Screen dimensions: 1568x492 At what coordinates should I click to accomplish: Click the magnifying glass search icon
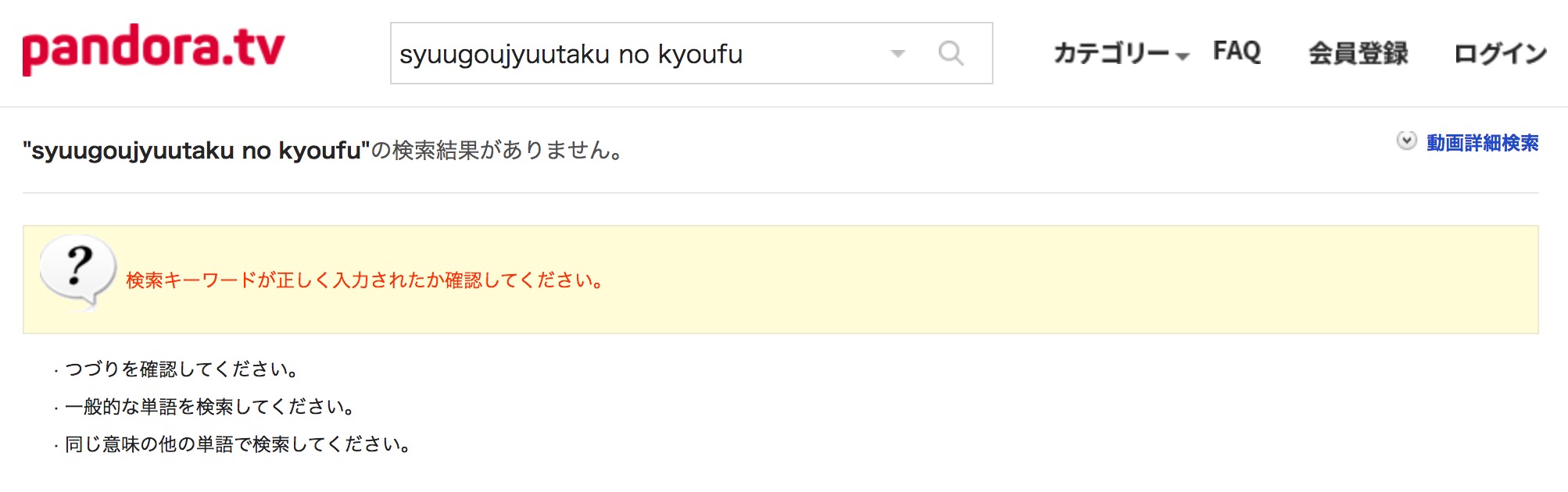click(x=950, y=53)
